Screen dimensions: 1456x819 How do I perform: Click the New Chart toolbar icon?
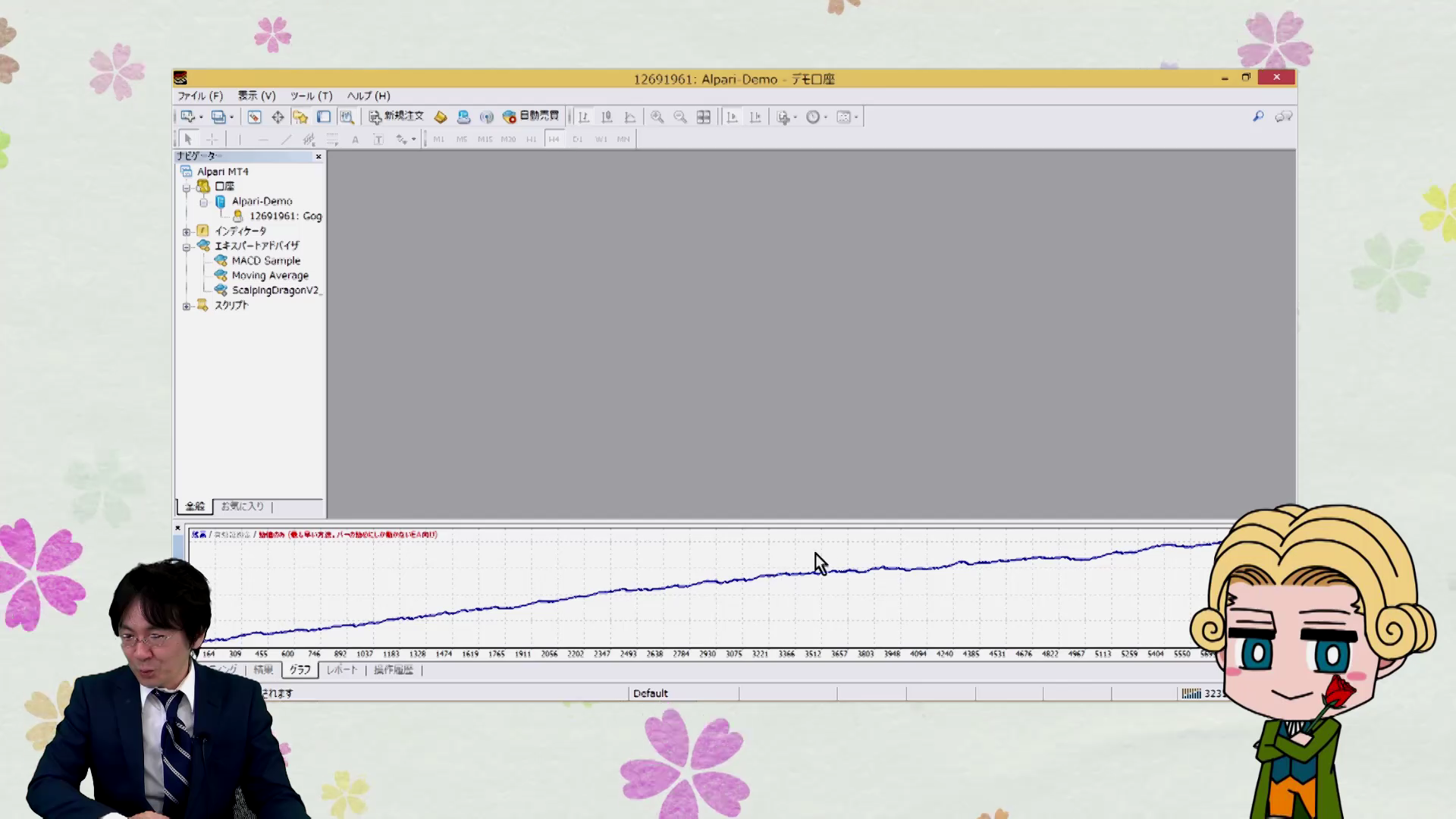(187, 117)
